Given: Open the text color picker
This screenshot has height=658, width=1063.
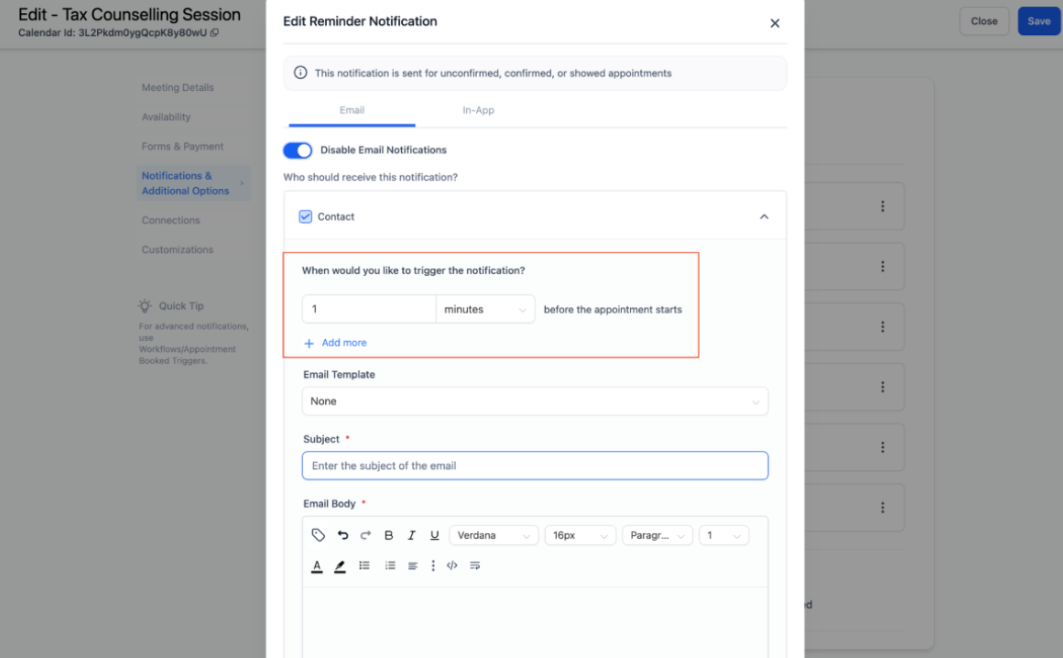Looking at the screenshot, I should (x=317, y=566).
